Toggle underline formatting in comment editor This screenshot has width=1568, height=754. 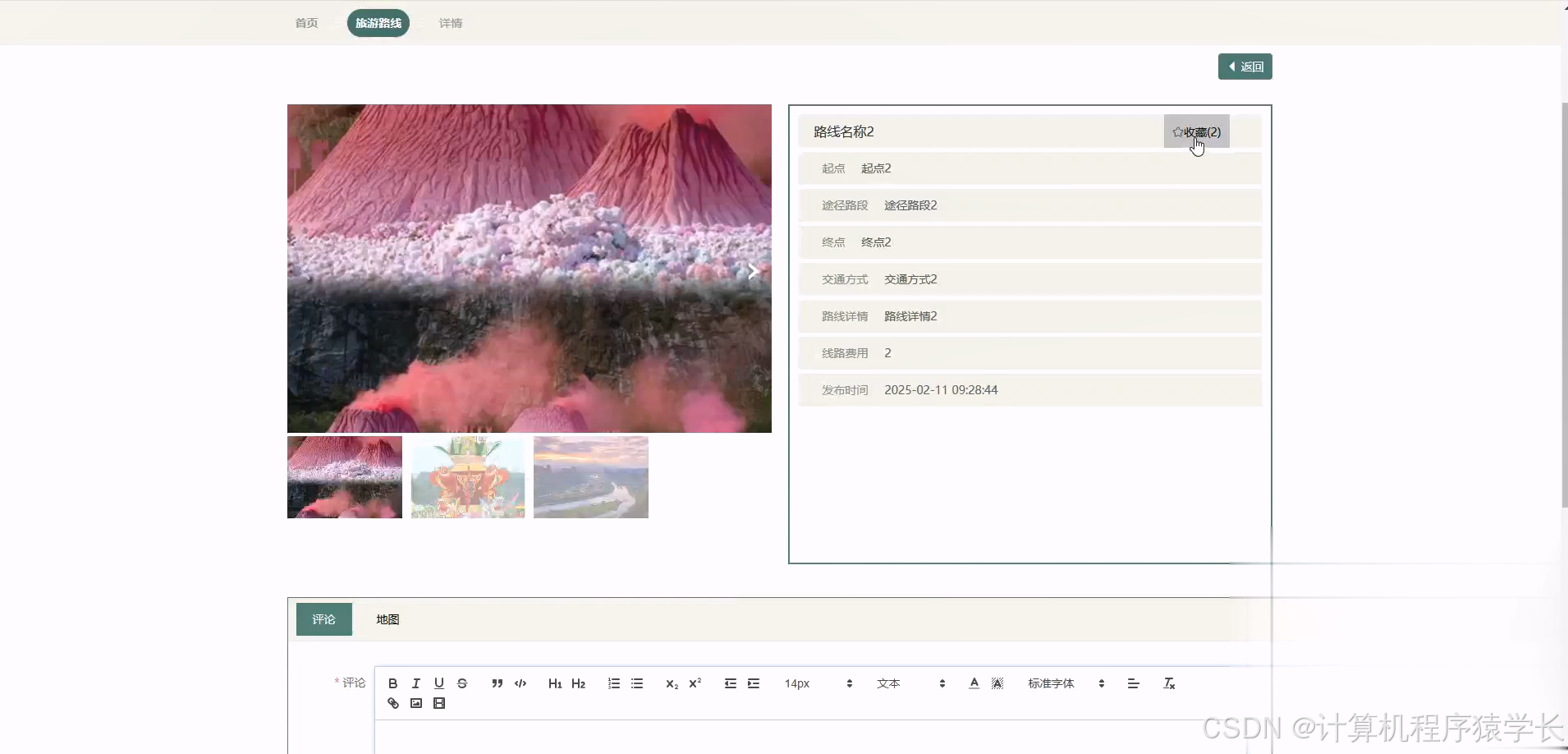coord(438,683)
